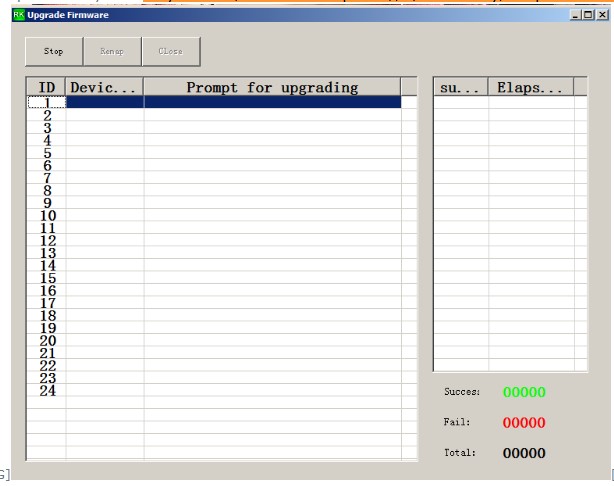Click the greyed-out middle button beside Stop
The width and height of the screenshot is (614, 486).
(111, 52)
